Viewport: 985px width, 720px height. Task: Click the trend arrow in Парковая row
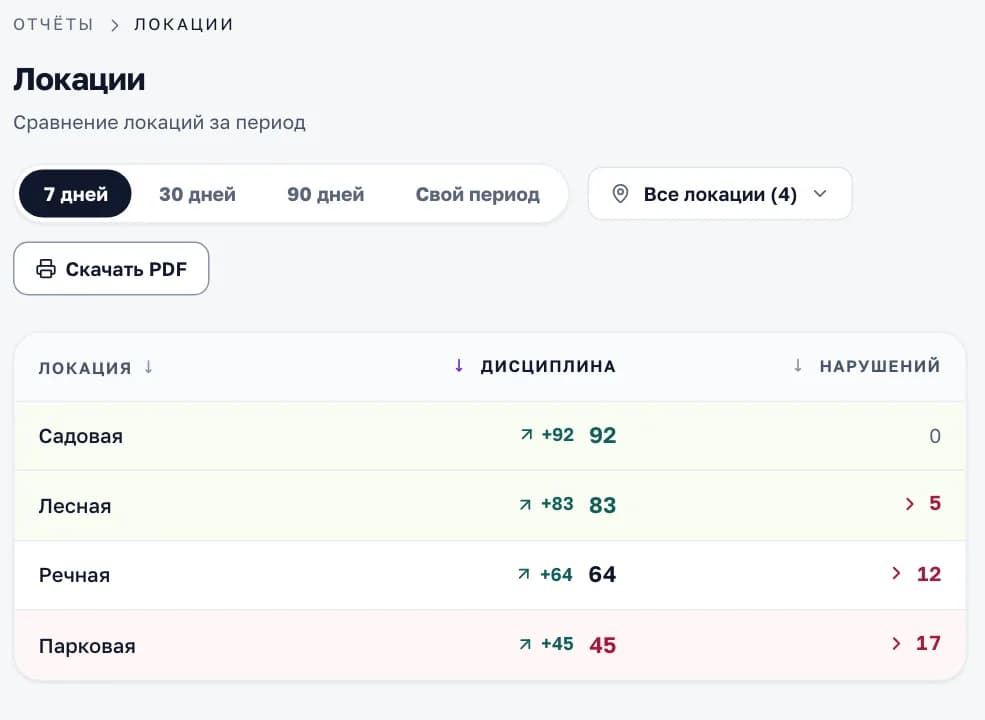525,644
